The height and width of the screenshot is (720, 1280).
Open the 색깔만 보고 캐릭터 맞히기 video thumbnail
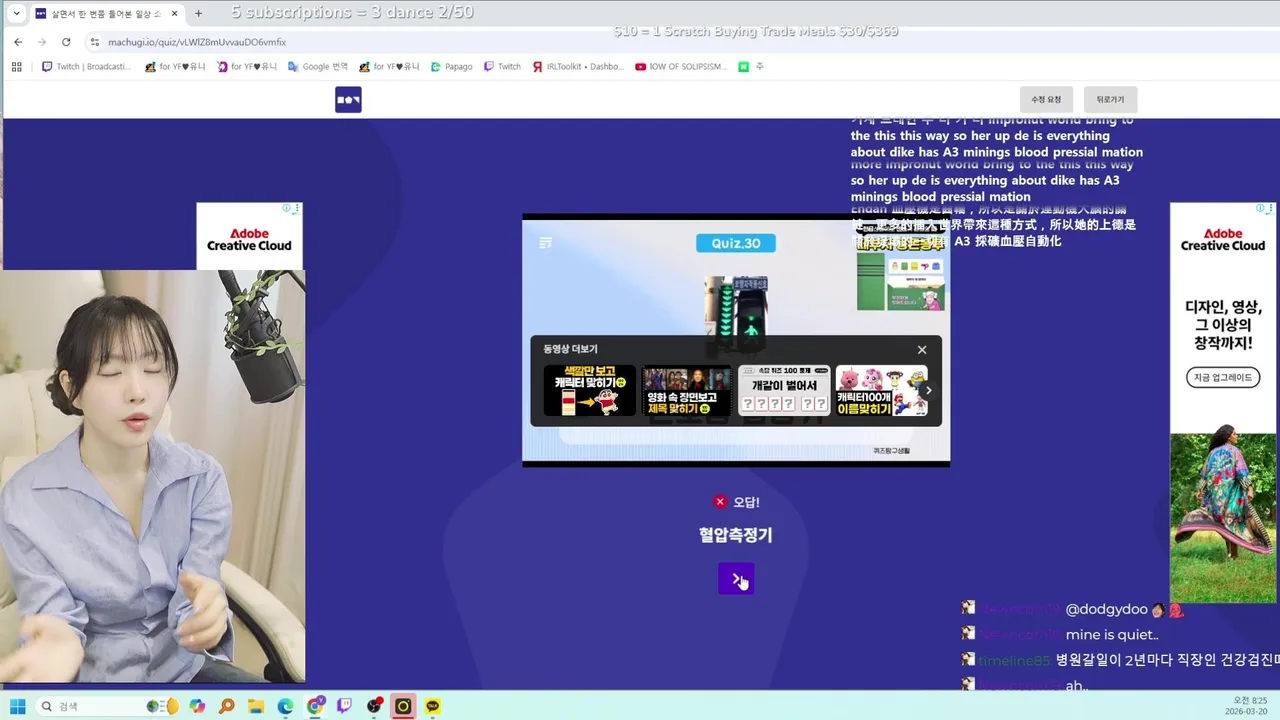[x=590, y=391]
